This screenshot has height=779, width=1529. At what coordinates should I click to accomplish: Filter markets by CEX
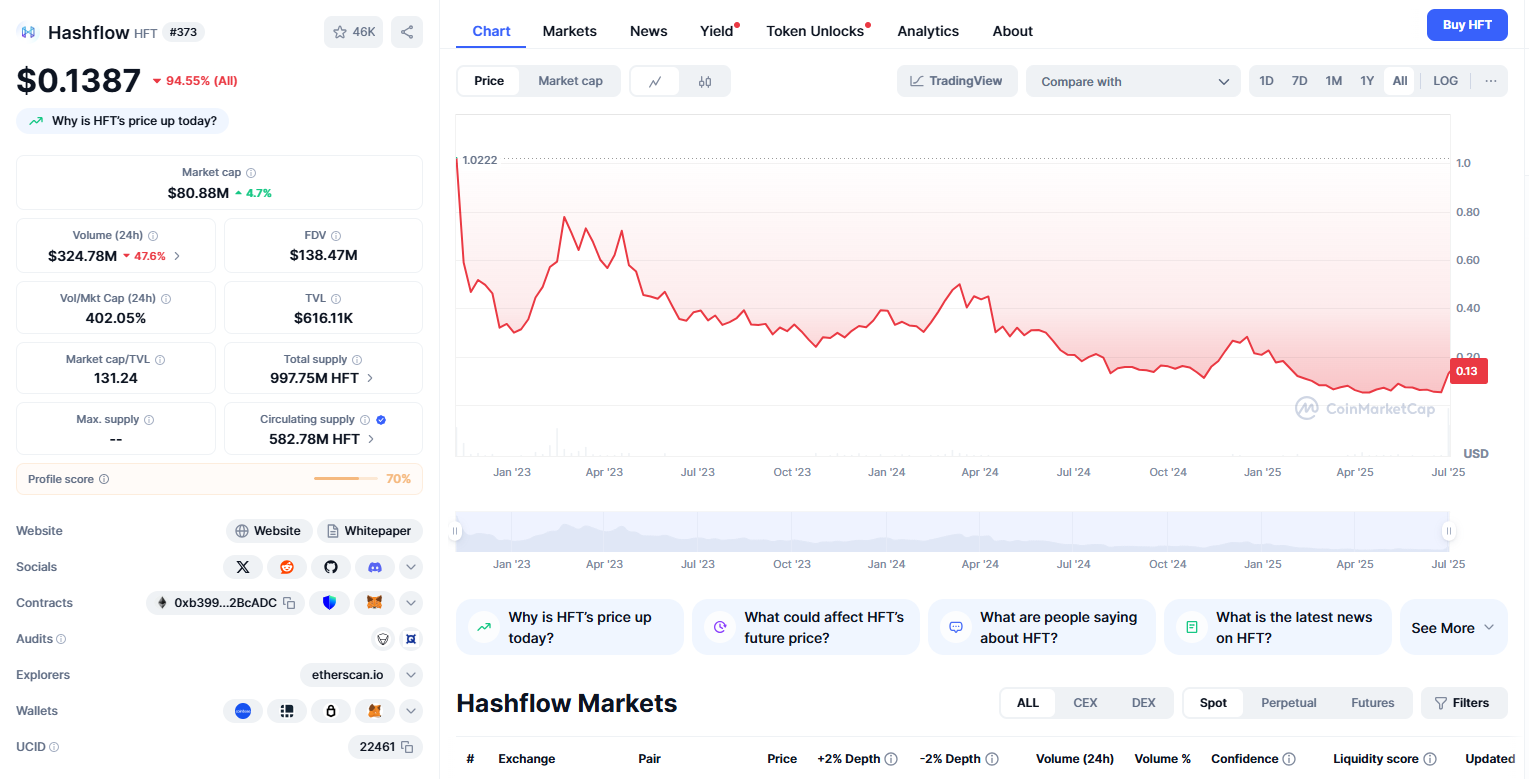pyautogui.click(x=1085, y=703)
